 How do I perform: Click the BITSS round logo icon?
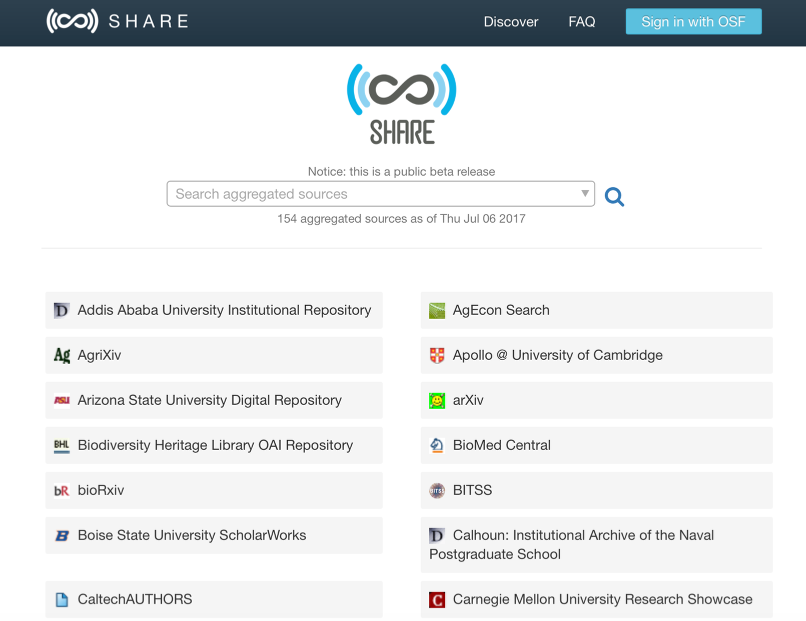437,490
